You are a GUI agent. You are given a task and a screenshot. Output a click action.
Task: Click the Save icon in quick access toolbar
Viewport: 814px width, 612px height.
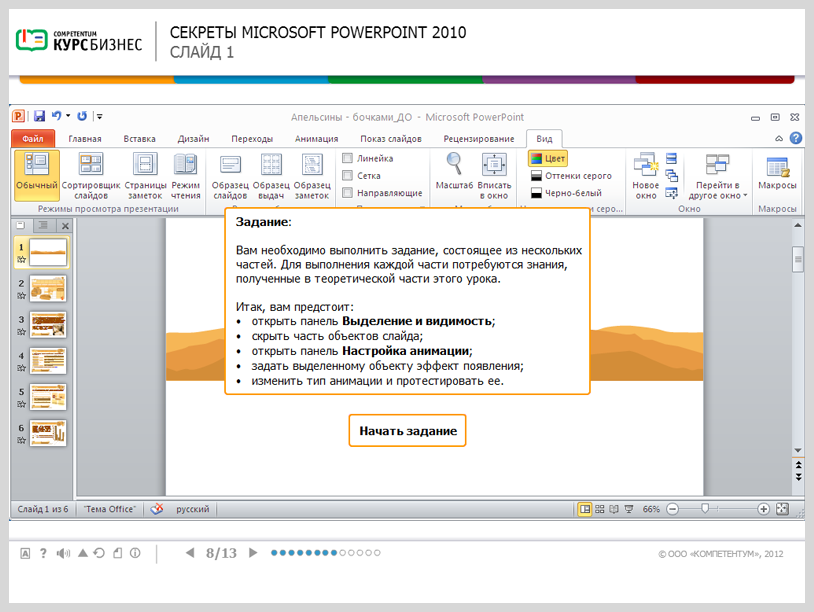(x=39, y=116)
